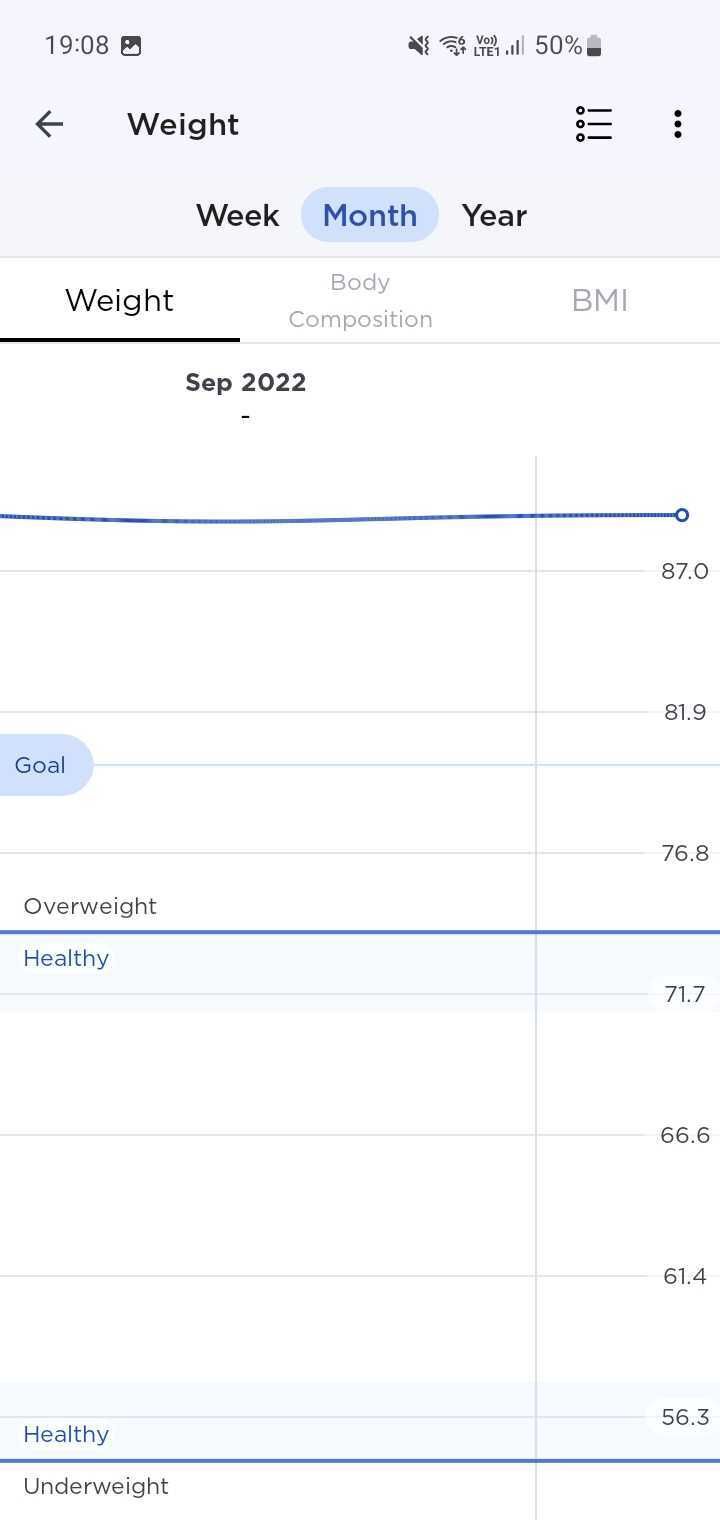Keep Month selected in the range switcher

(369, 214)
